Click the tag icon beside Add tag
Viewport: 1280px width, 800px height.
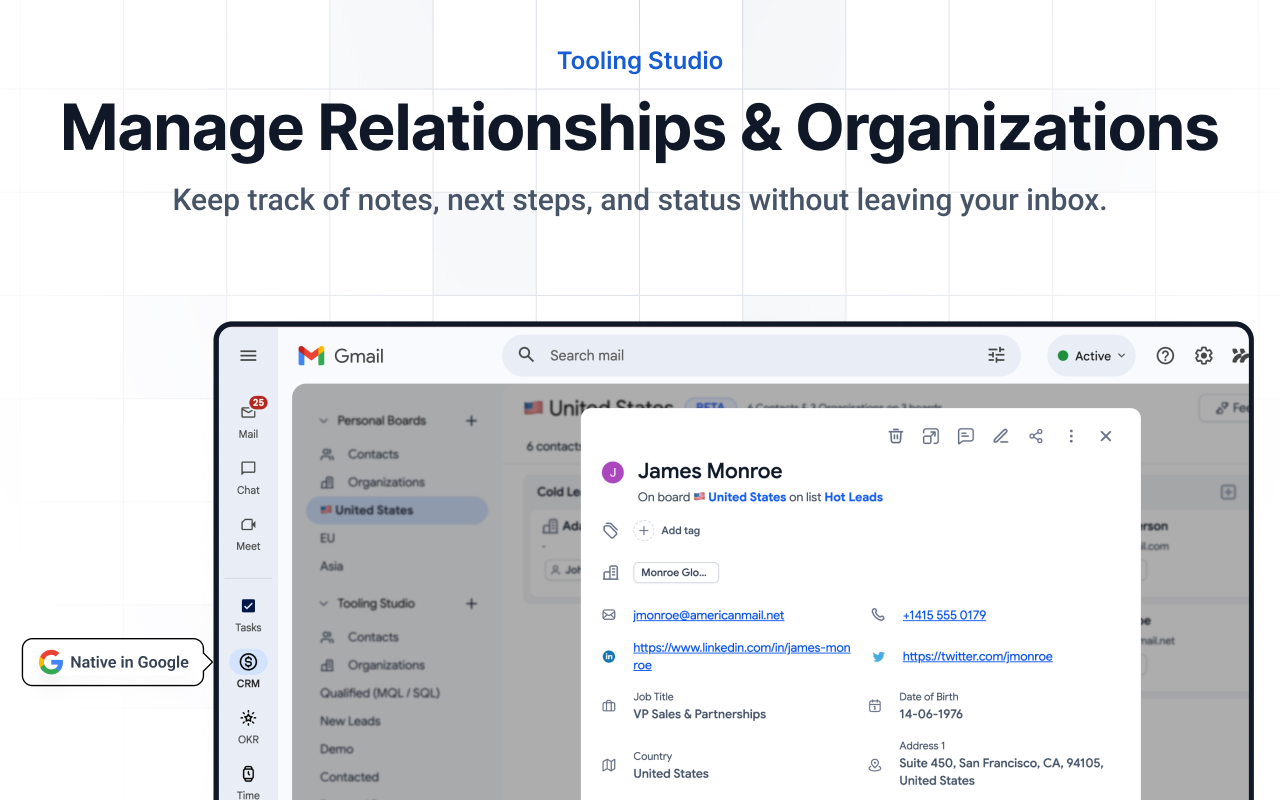tap(610, 531)
